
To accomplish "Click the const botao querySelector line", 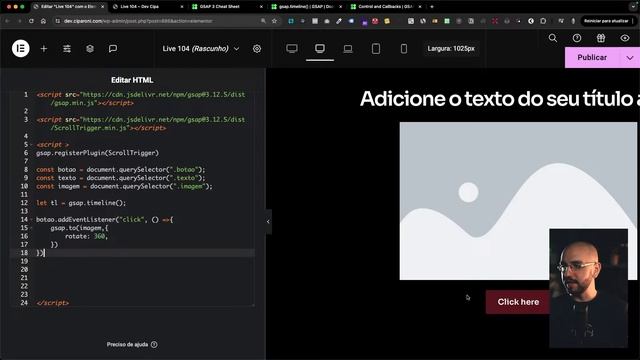I will coord(121,169).
